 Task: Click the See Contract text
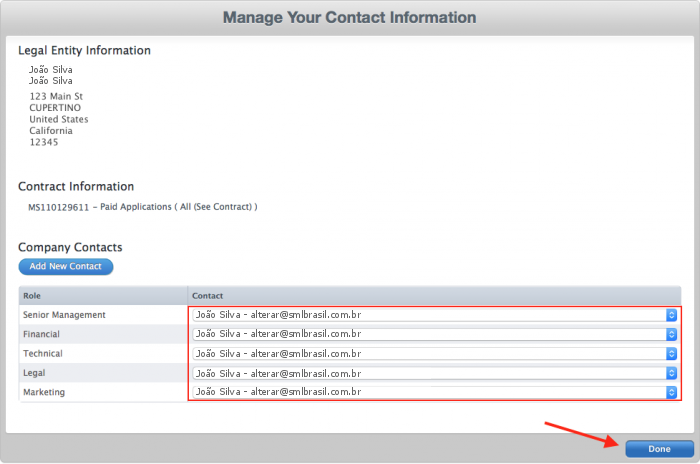click(x=228, y=207)
